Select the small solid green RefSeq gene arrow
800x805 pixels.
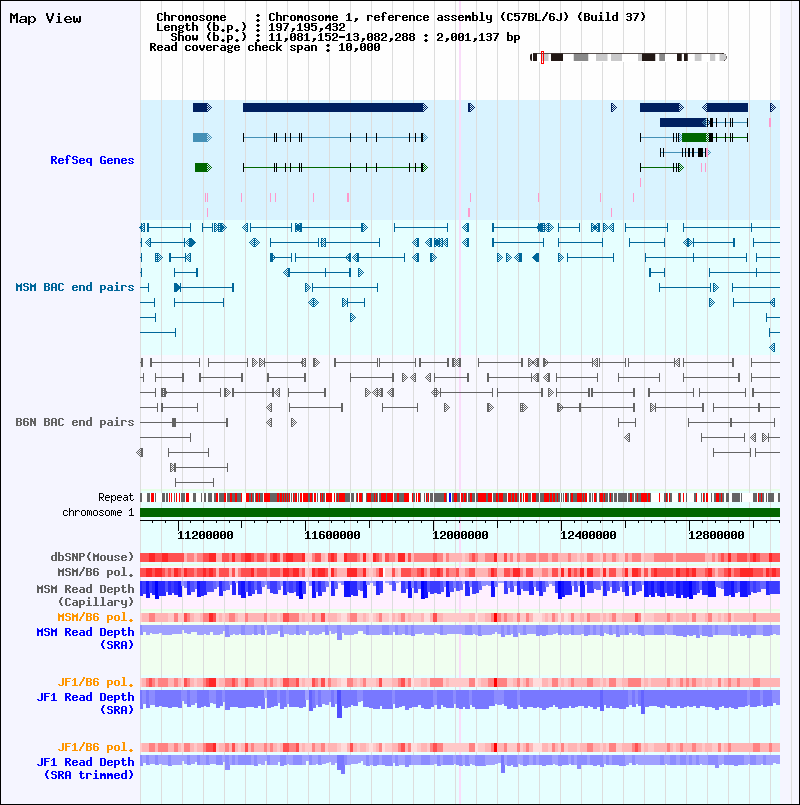(203, 167)
